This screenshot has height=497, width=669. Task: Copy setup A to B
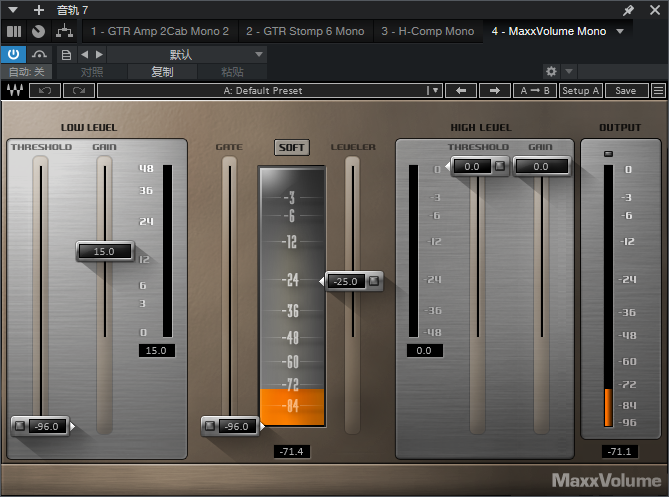tap(535, 90)
